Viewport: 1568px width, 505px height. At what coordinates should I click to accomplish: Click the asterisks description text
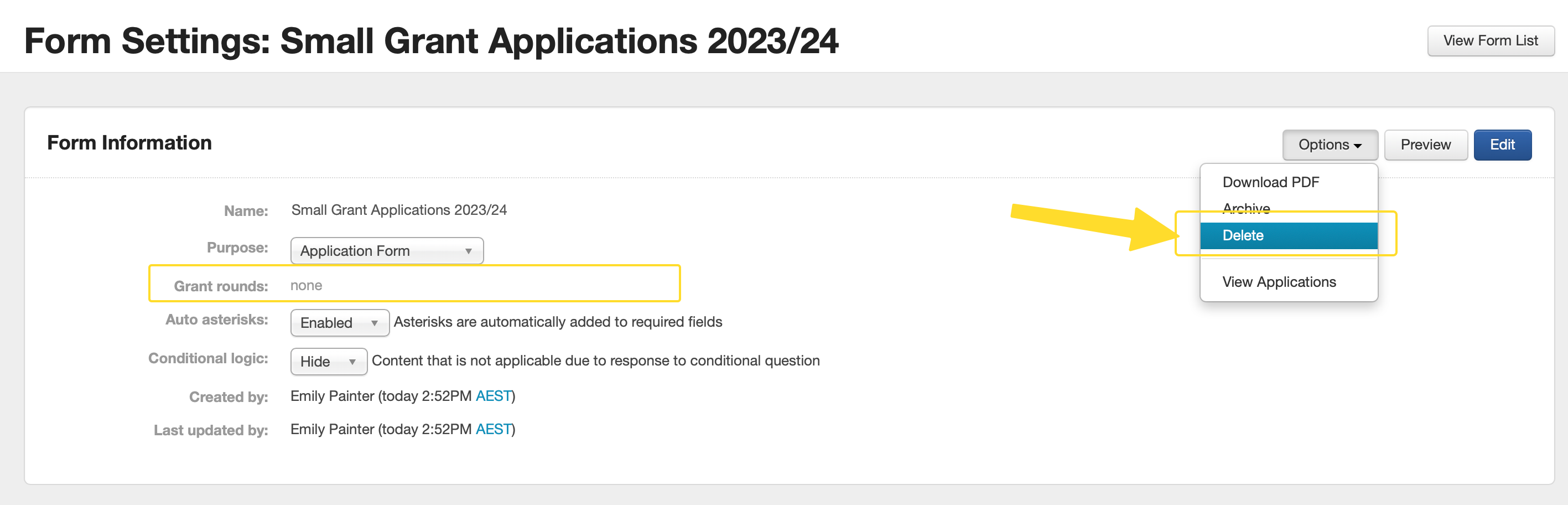pos(558,322)
